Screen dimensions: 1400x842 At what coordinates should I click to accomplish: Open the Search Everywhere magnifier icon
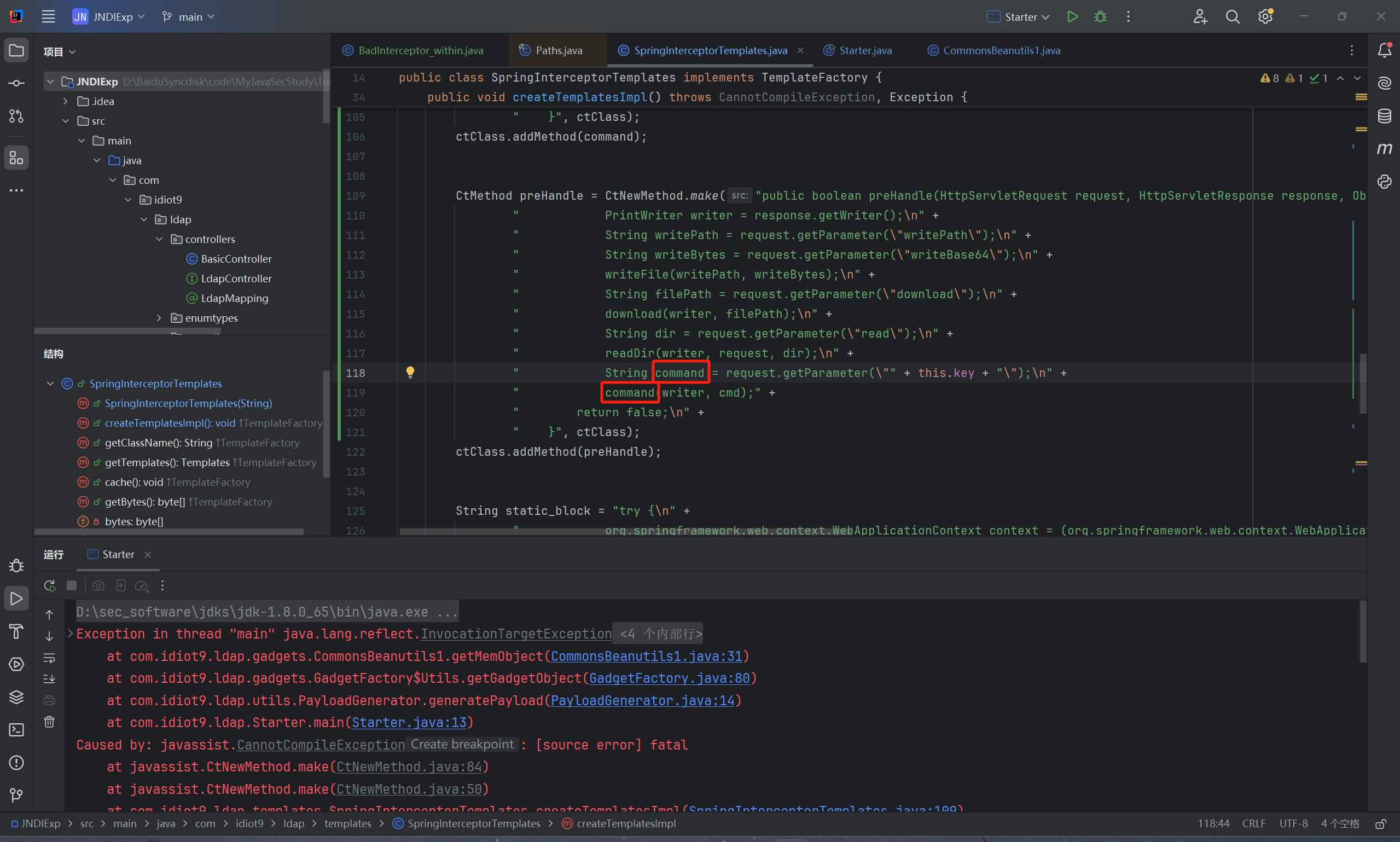click(x=1232, y=16)
